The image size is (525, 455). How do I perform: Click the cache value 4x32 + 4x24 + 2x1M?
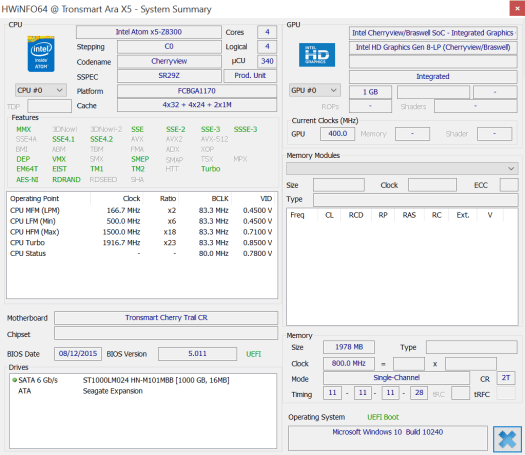pos(197,105)
